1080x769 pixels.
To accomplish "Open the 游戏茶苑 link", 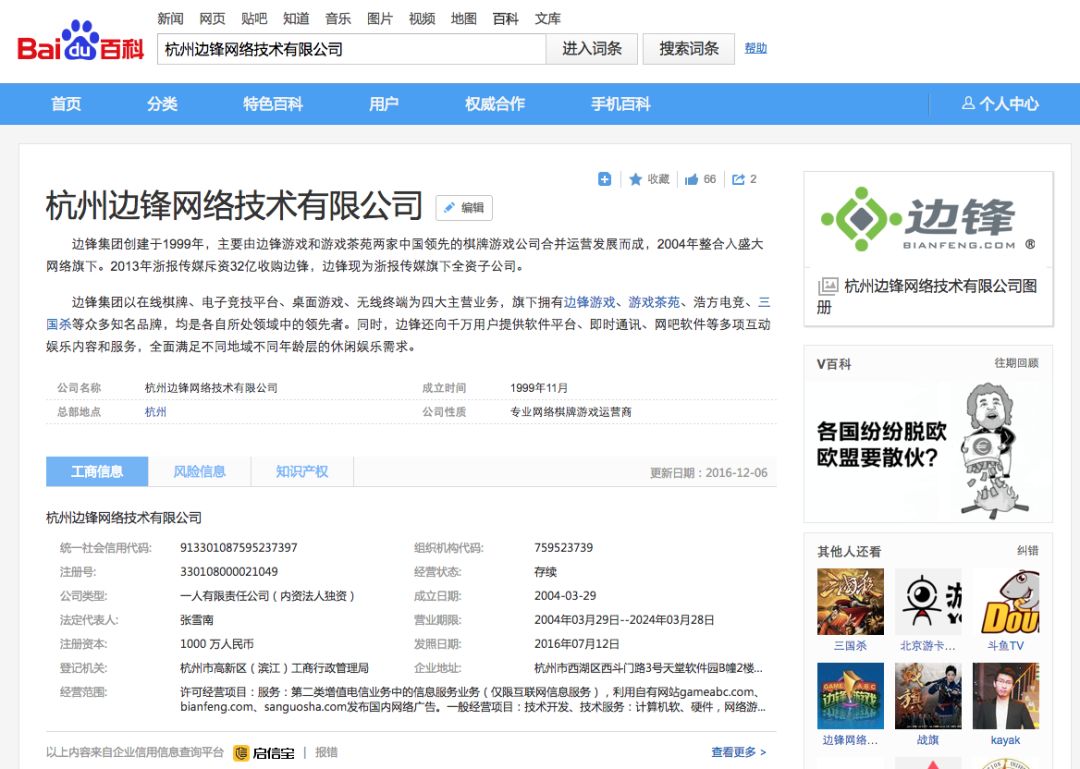I will (x=654, y=302).
